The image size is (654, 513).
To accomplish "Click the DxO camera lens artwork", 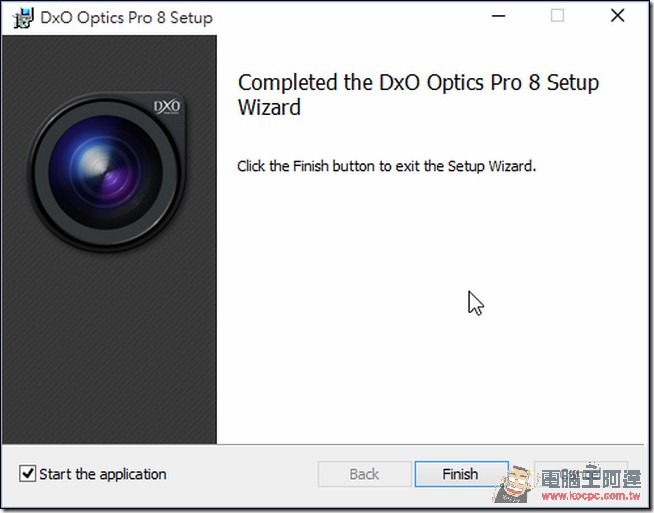I will click(x=107, y=173).
